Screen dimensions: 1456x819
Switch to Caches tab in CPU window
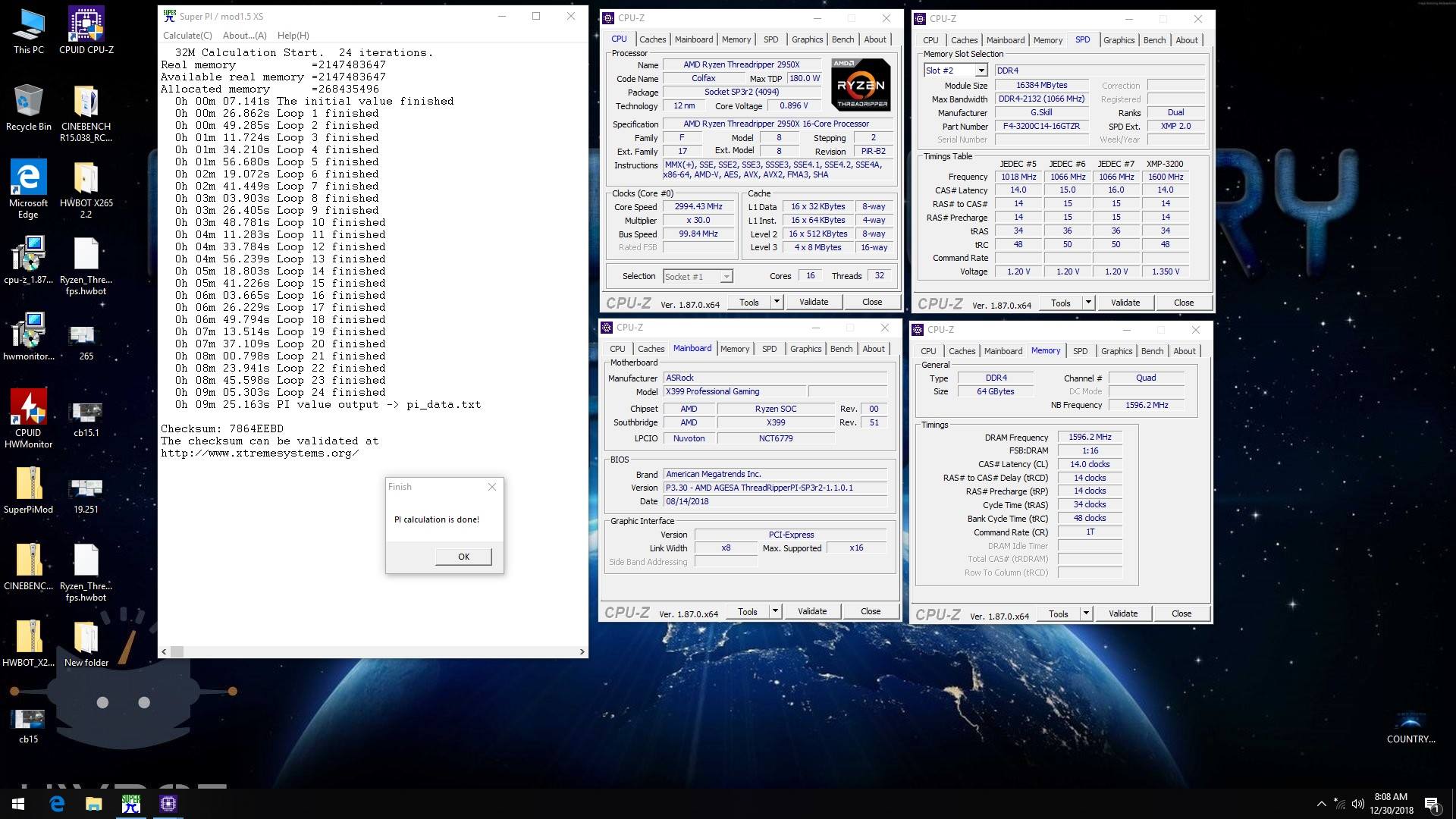pyautogui.click(x=652, y=39)
